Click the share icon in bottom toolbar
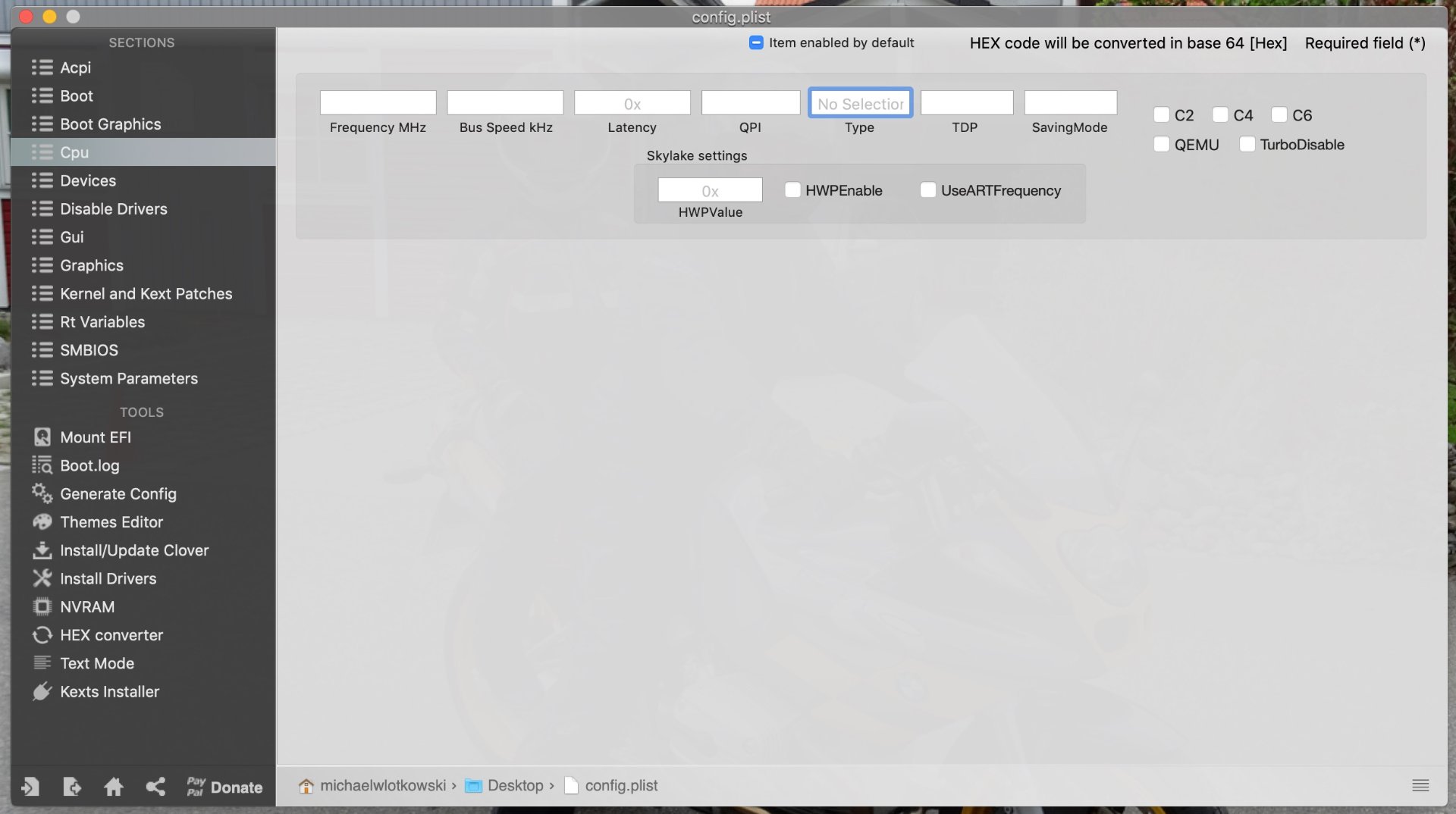This screenshot has height=814, width=1456. tap(155, 787)
